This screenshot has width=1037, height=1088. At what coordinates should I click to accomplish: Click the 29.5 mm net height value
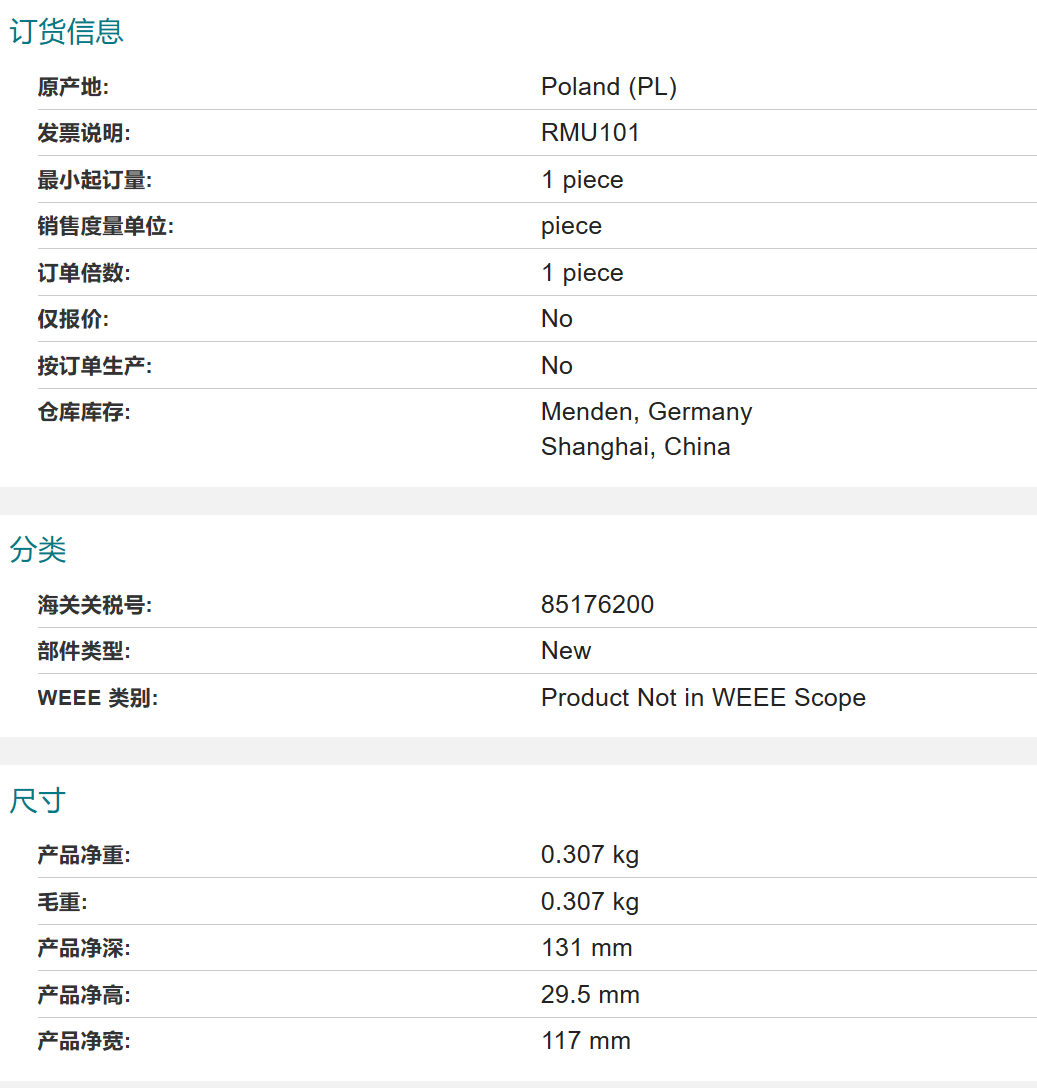[x=590, y=995]
